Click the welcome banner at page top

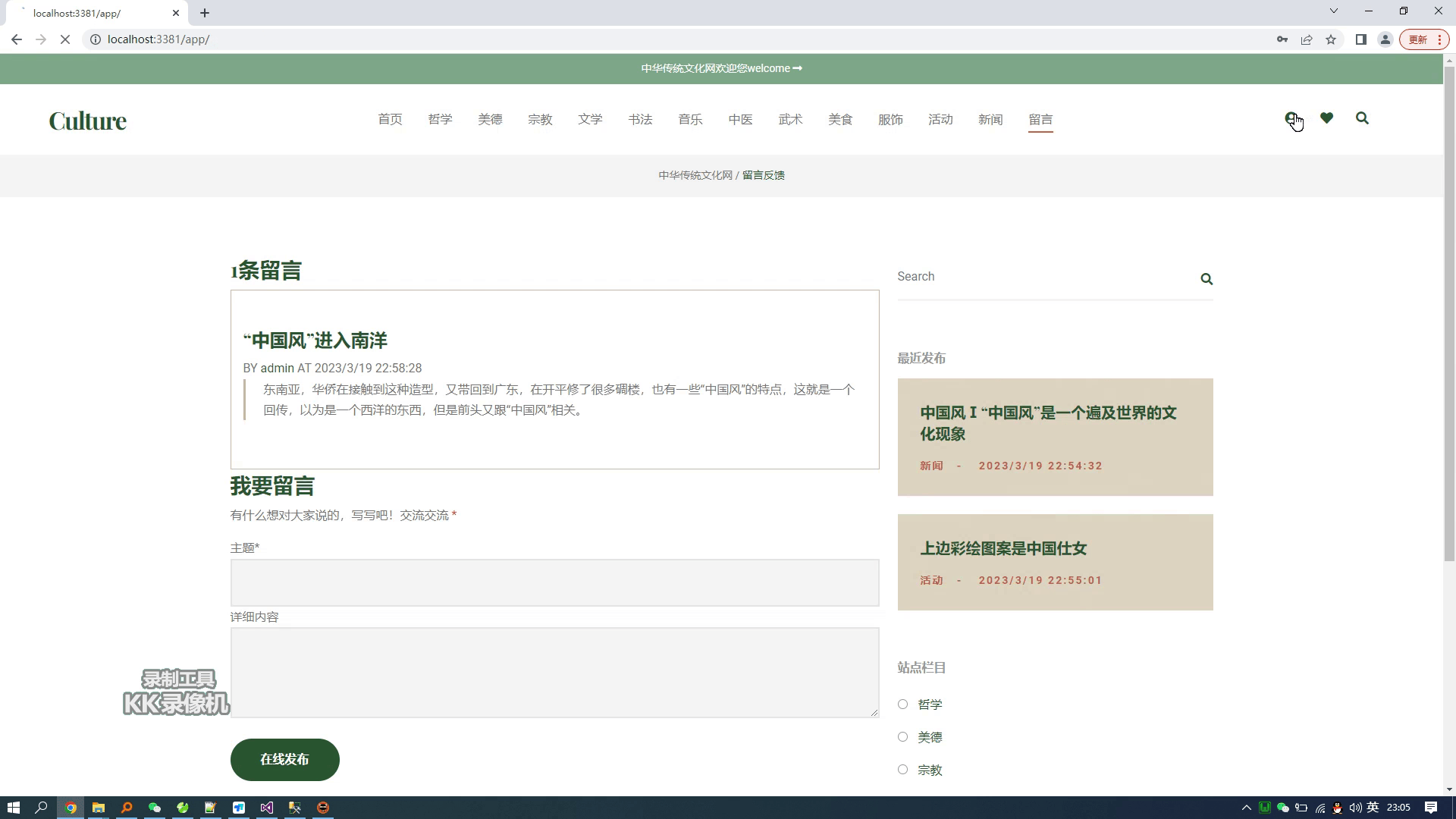(721, 68)
